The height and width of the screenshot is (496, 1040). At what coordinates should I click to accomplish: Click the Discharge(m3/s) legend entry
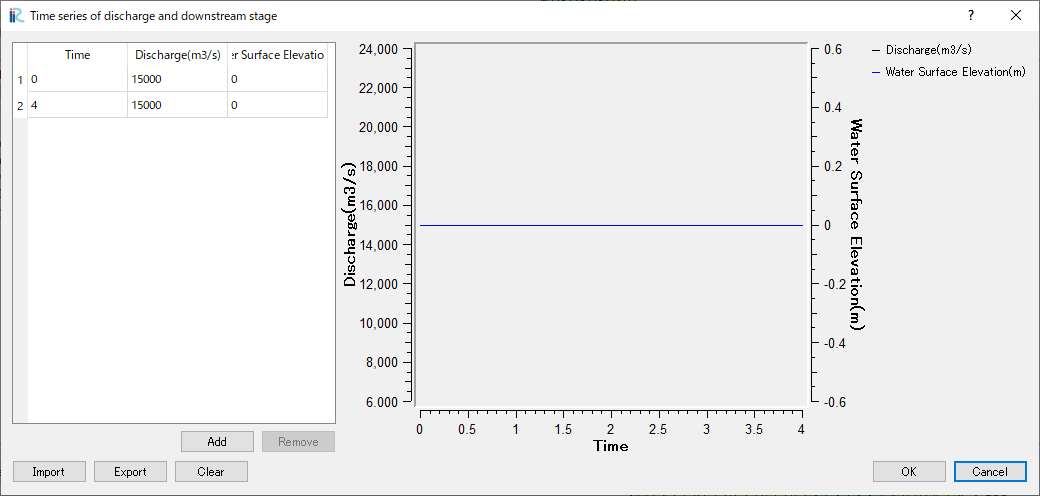click(x=928, y=49)
